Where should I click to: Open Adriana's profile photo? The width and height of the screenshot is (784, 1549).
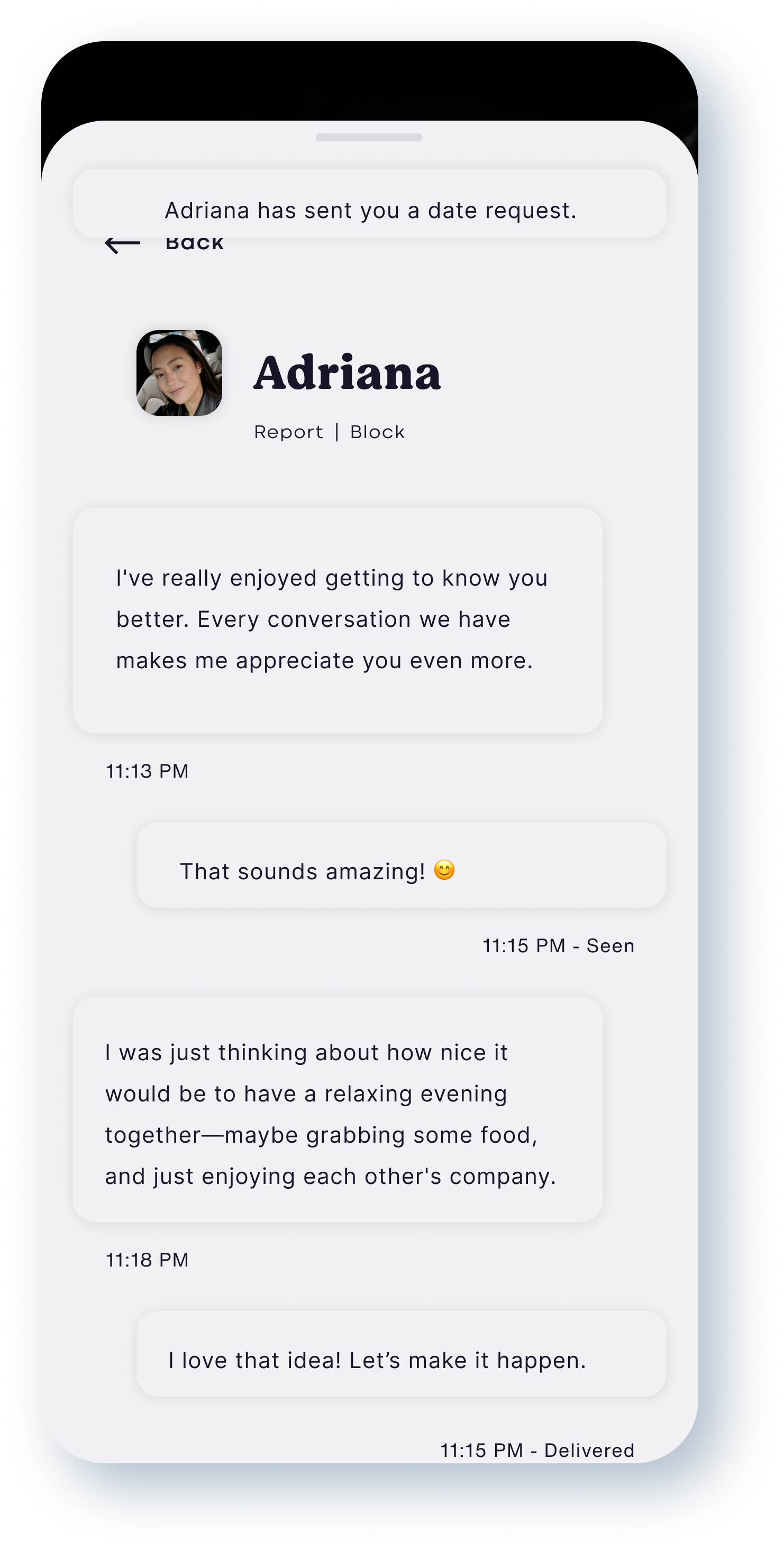click(x=179, y=373)
